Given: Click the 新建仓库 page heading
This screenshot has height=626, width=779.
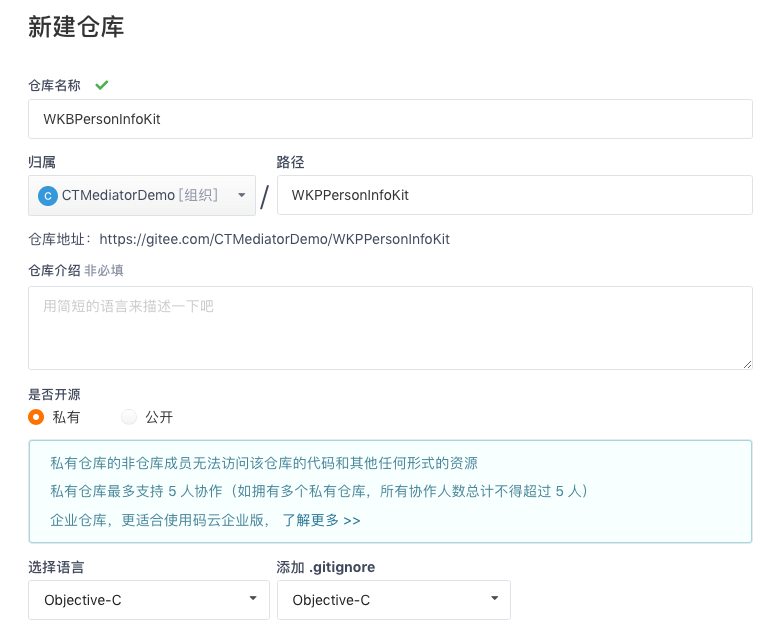Looking at the screenshot, I should [x=76, y=27].
